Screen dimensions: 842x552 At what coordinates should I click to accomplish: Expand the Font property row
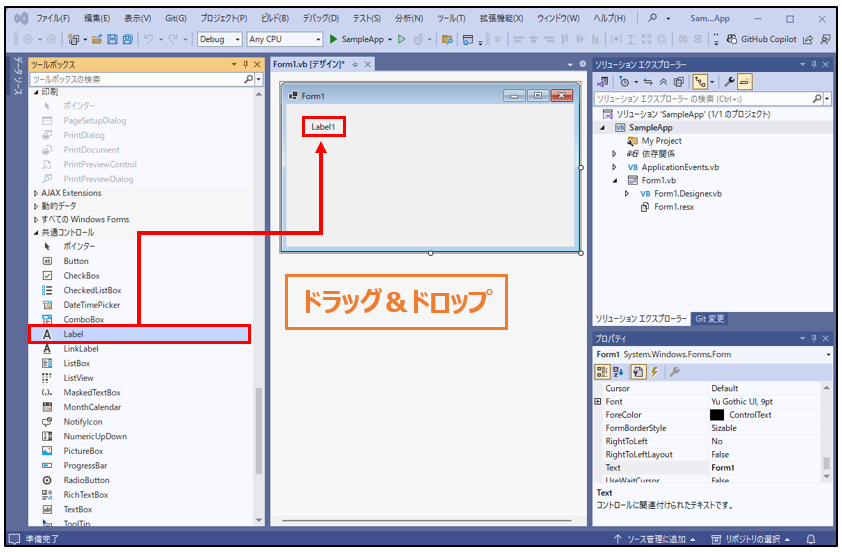[598, 402]
